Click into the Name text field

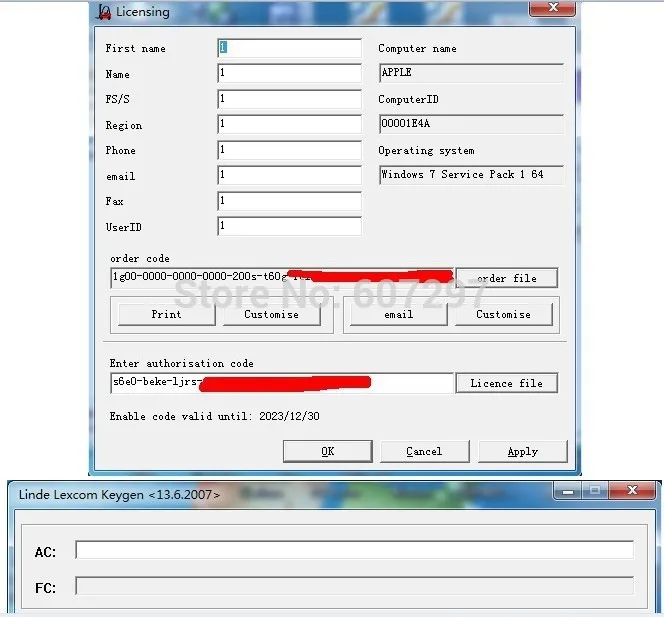coord(290,73)
